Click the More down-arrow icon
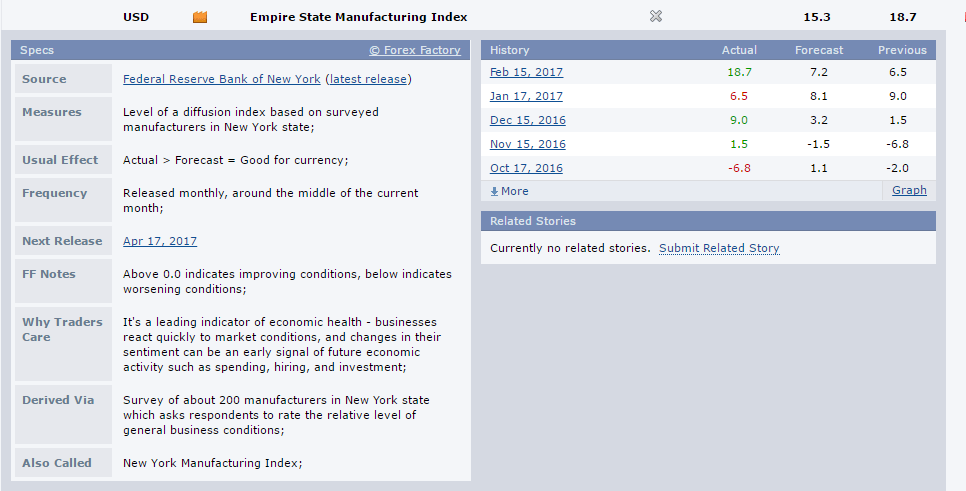This screenshot has height=491, width=966. 494,192
